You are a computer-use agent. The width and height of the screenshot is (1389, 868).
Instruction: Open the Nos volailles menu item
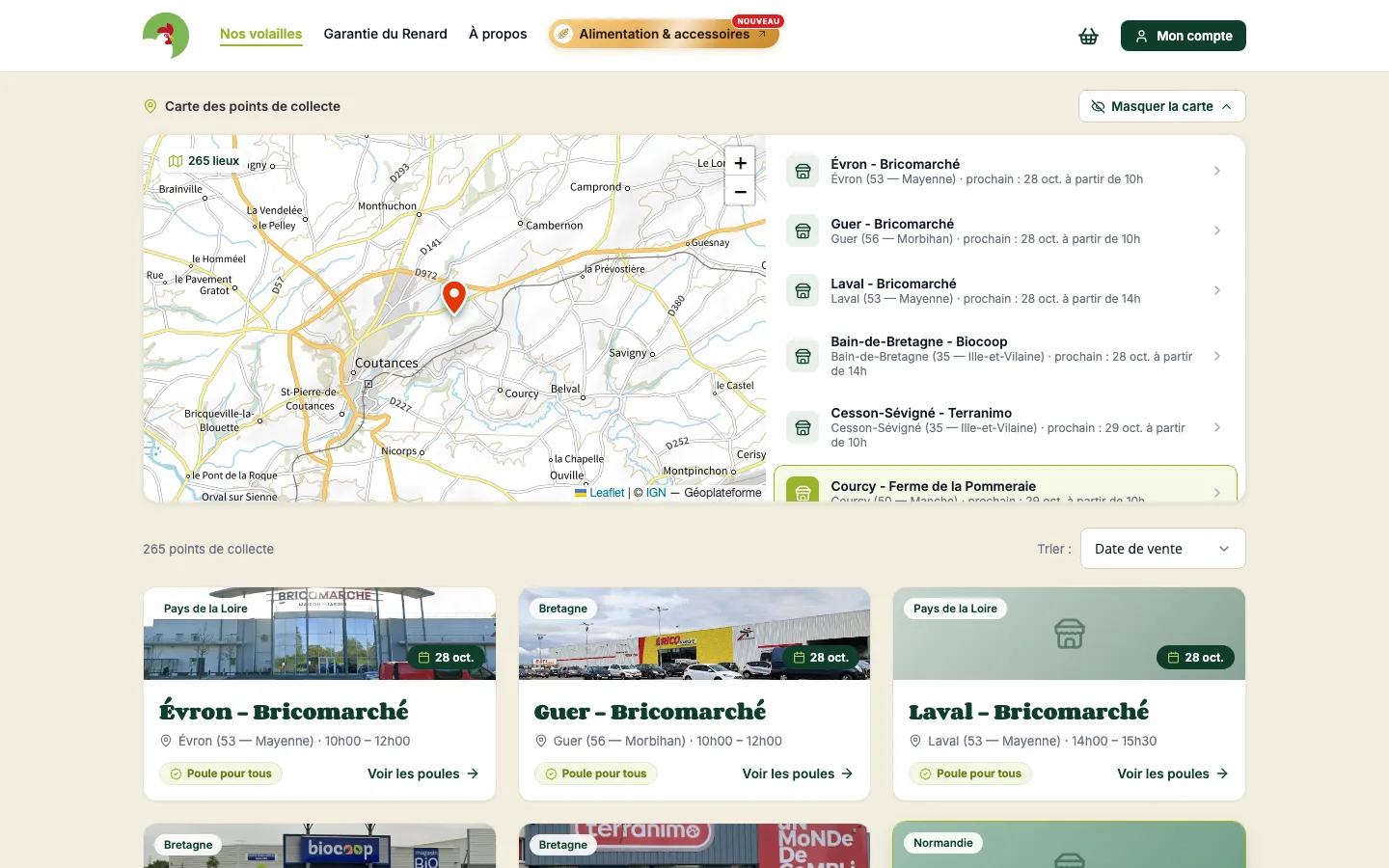click(260, 34)
